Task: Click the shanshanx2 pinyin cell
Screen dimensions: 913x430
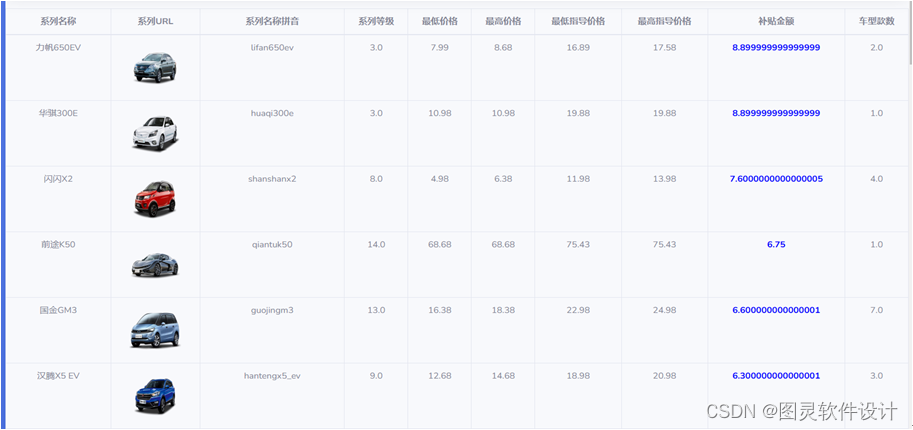Action: click(272, 179)
